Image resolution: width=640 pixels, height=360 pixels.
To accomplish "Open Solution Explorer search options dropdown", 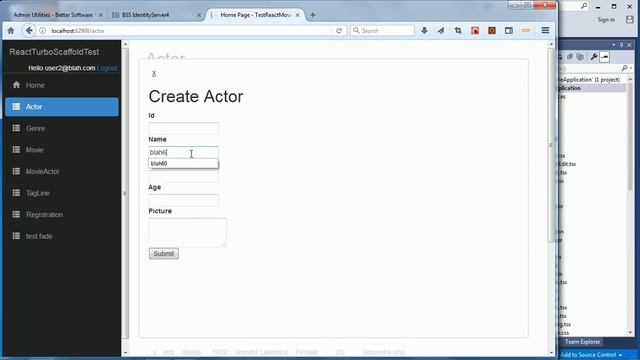I will tap(631, 68).
